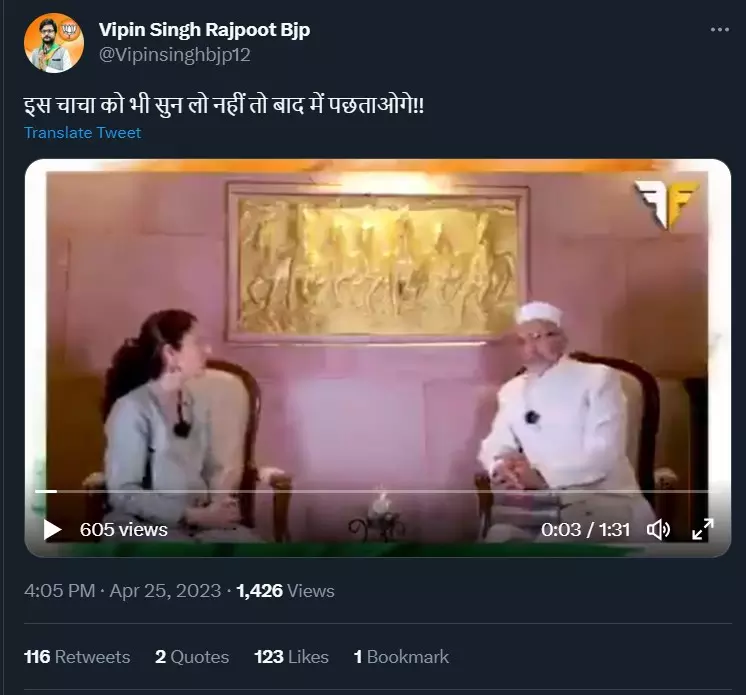Show the 123 Likes list

pyautogui.click(x=291, y=657)
